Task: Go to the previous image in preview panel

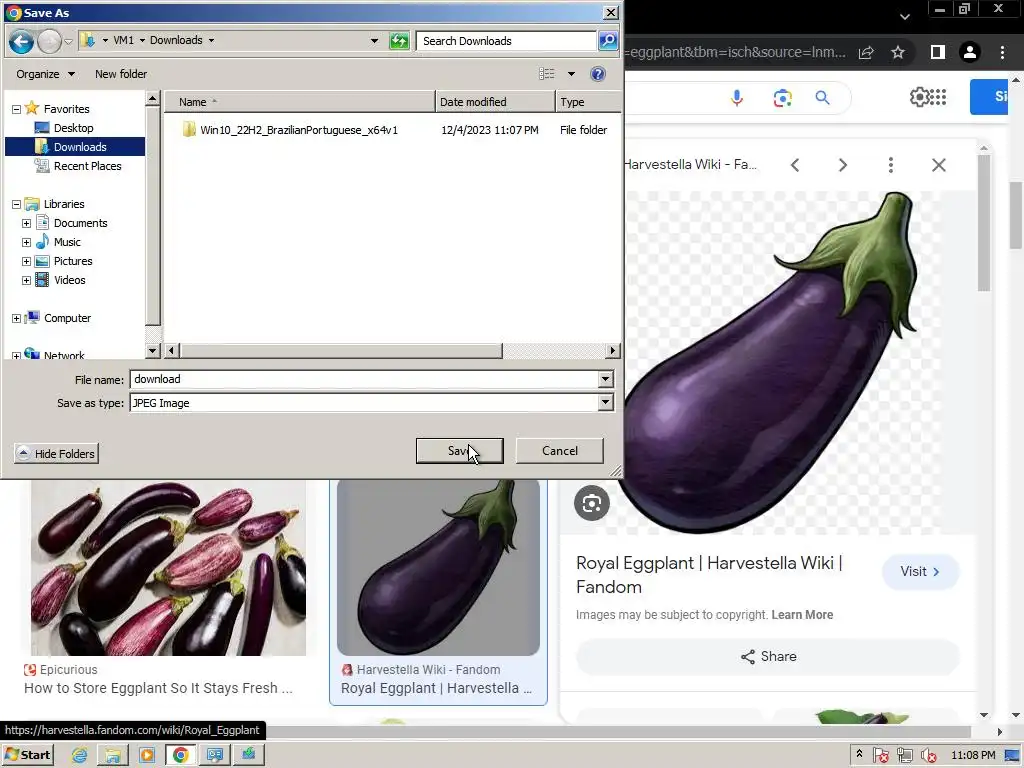Action: tap(795, 165)
